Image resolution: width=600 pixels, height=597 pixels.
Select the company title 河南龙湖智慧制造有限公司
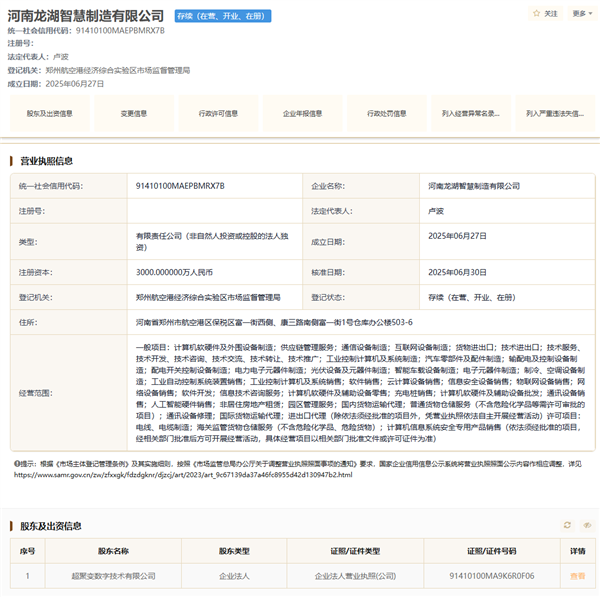[x=86, y=16]
